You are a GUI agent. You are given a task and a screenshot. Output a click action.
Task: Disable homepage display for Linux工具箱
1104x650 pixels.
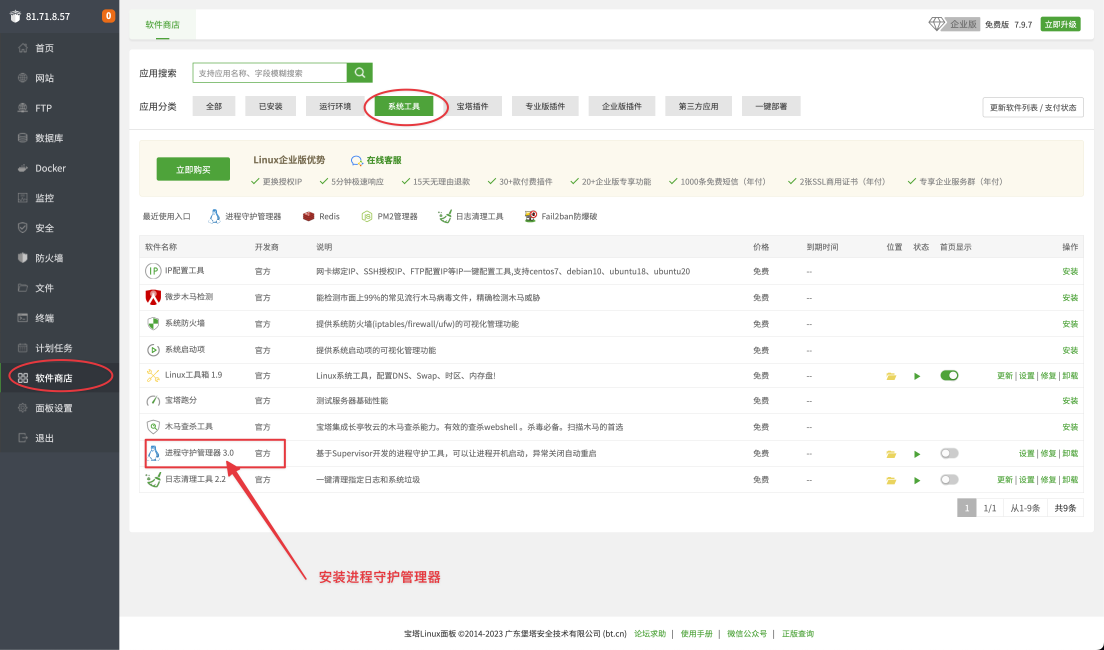(x=949, y=376)
